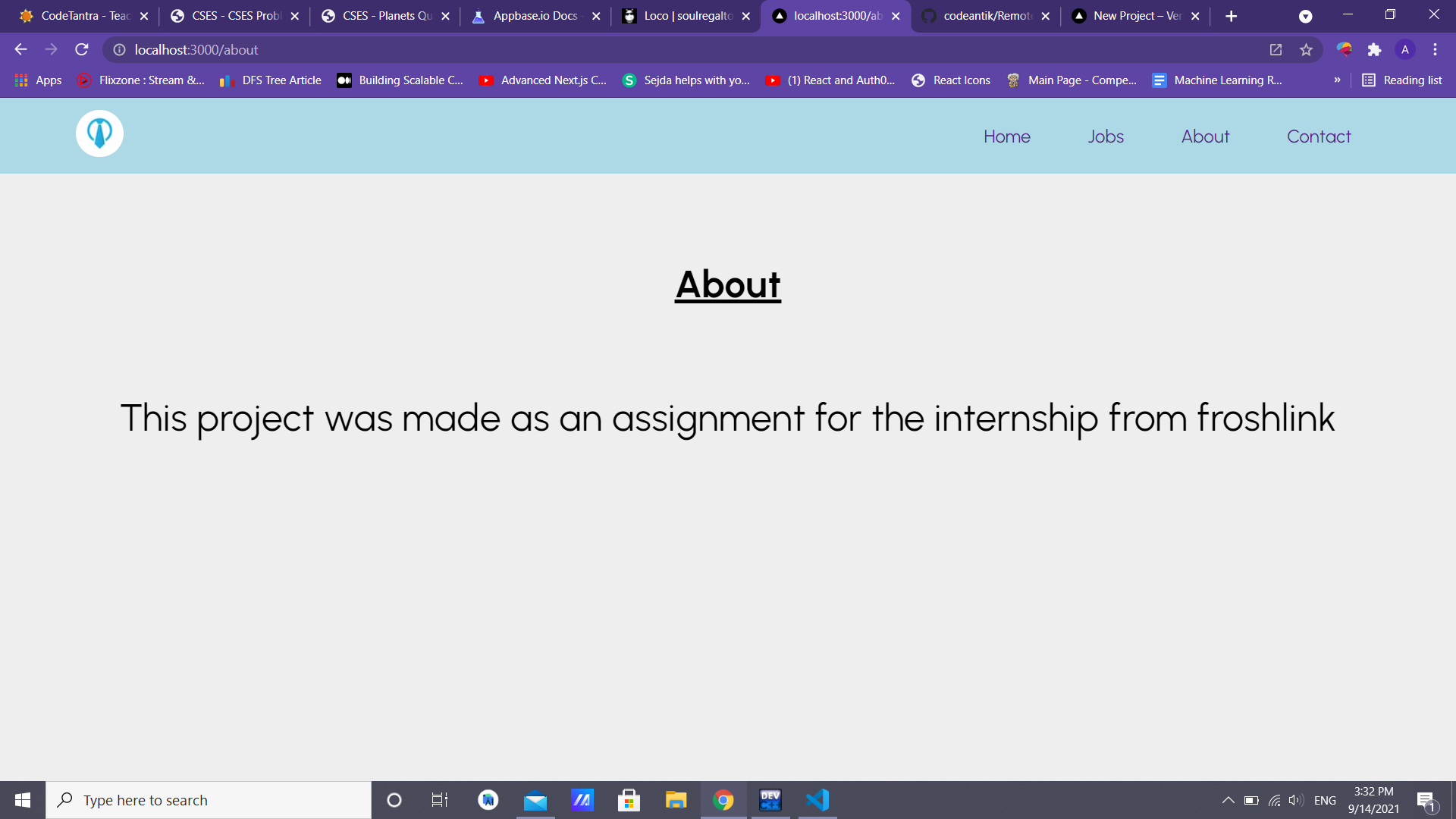This screenshot has height=819, width=1456.
Task: Click the Chrome profile avatar A
Action: [x=1404, y=50]
